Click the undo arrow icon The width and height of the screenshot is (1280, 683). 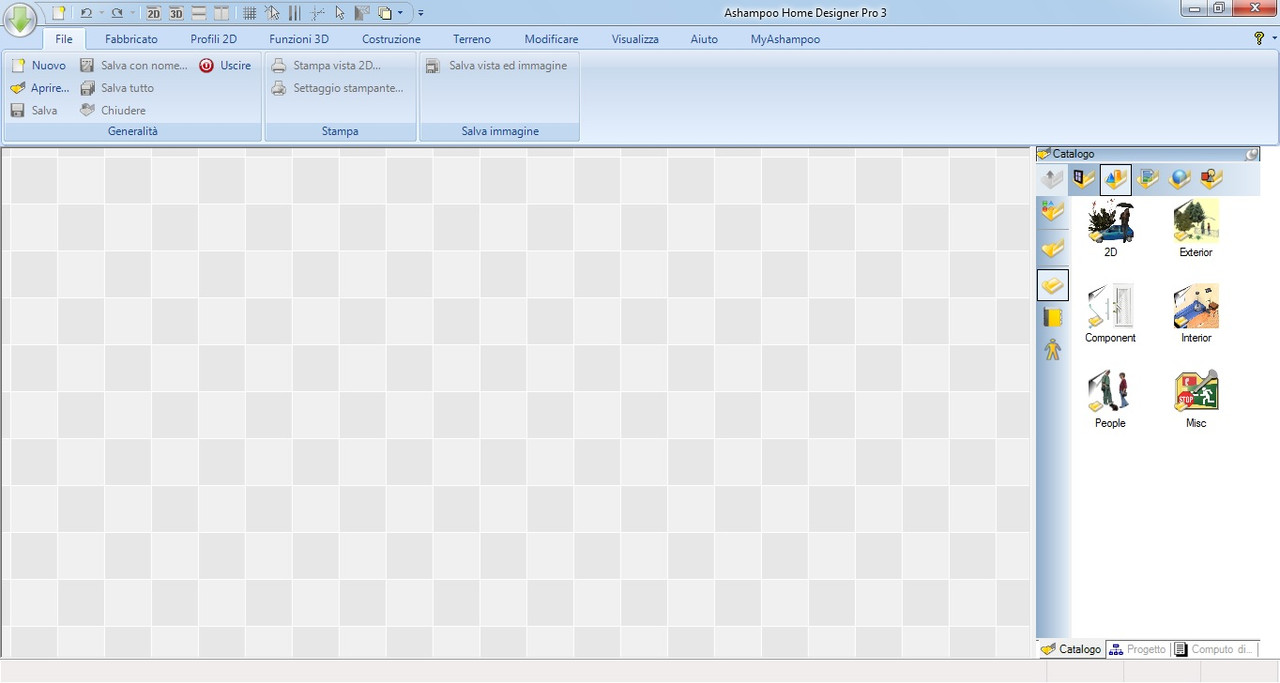click(85, 13)
